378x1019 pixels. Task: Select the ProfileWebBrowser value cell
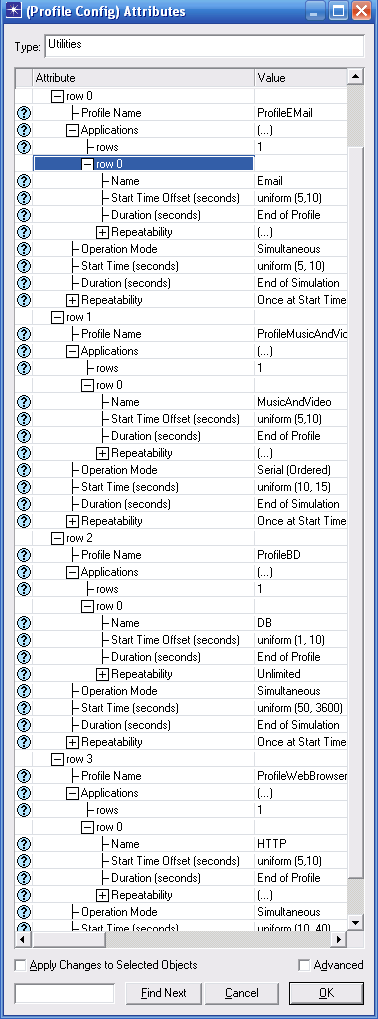click(301, 776)
